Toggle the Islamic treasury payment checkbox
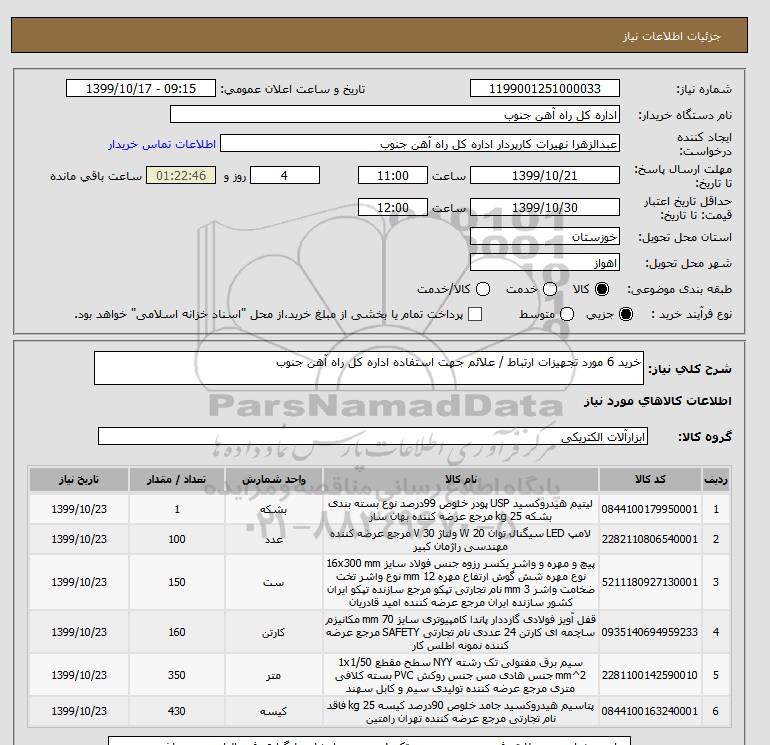The height and width of the screenshot is (745, 770). (x=475, y=314)
